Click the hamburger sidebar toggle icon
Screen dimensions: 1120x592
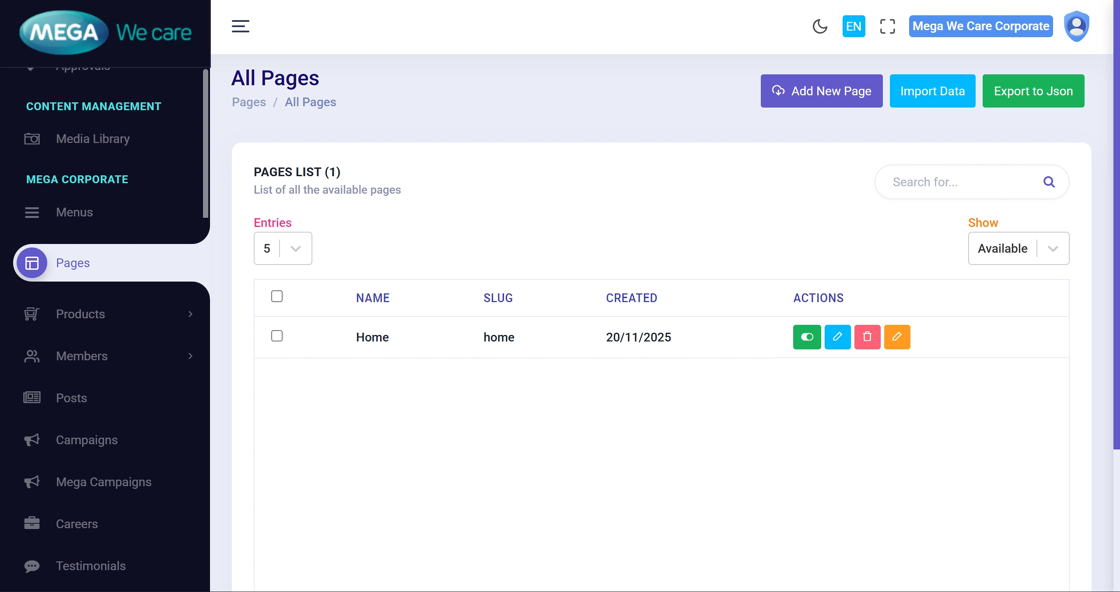pyautogui.click(x=240, y=26)
